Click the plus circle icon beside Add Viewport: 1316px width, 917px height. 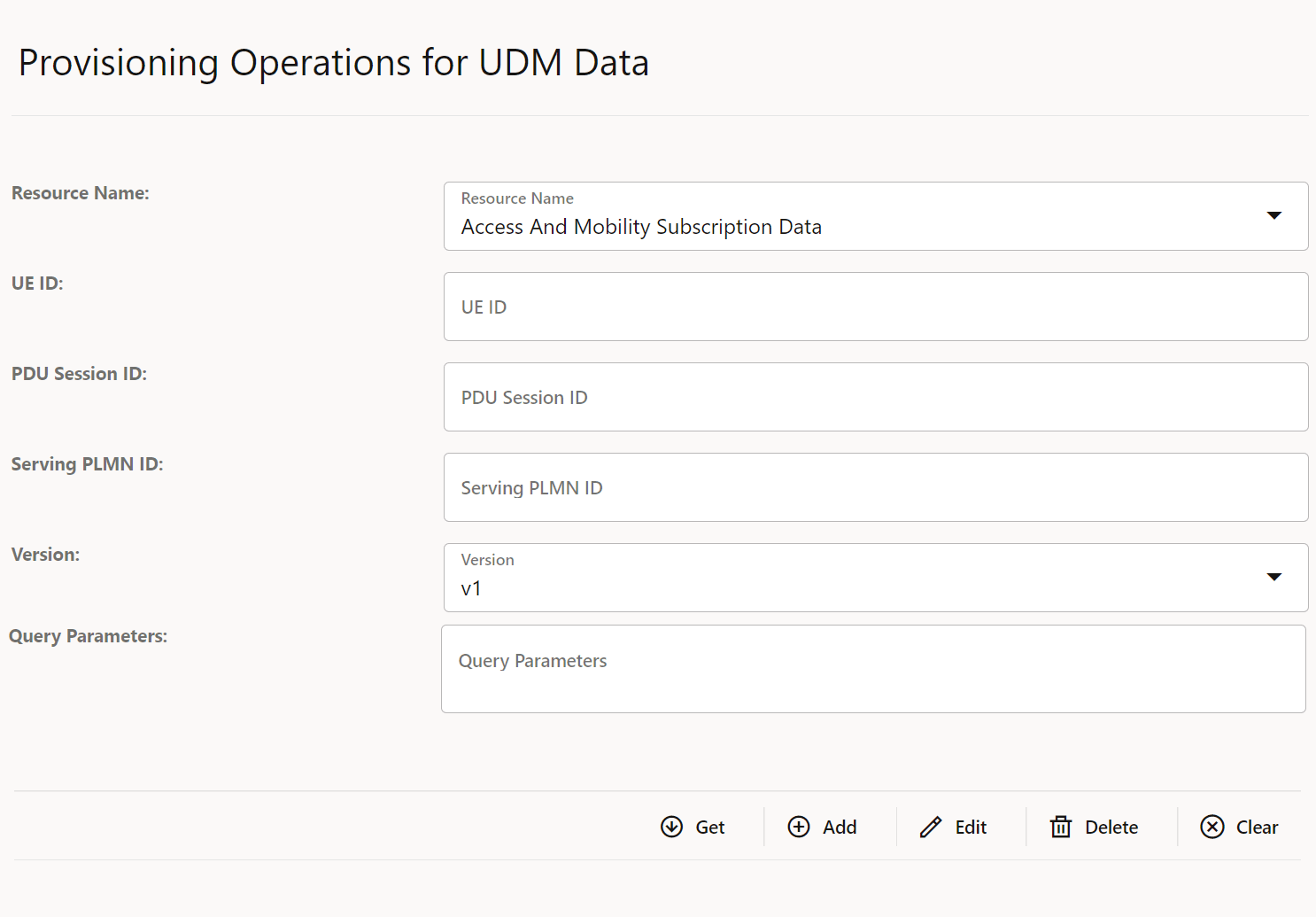coord(800,827)
